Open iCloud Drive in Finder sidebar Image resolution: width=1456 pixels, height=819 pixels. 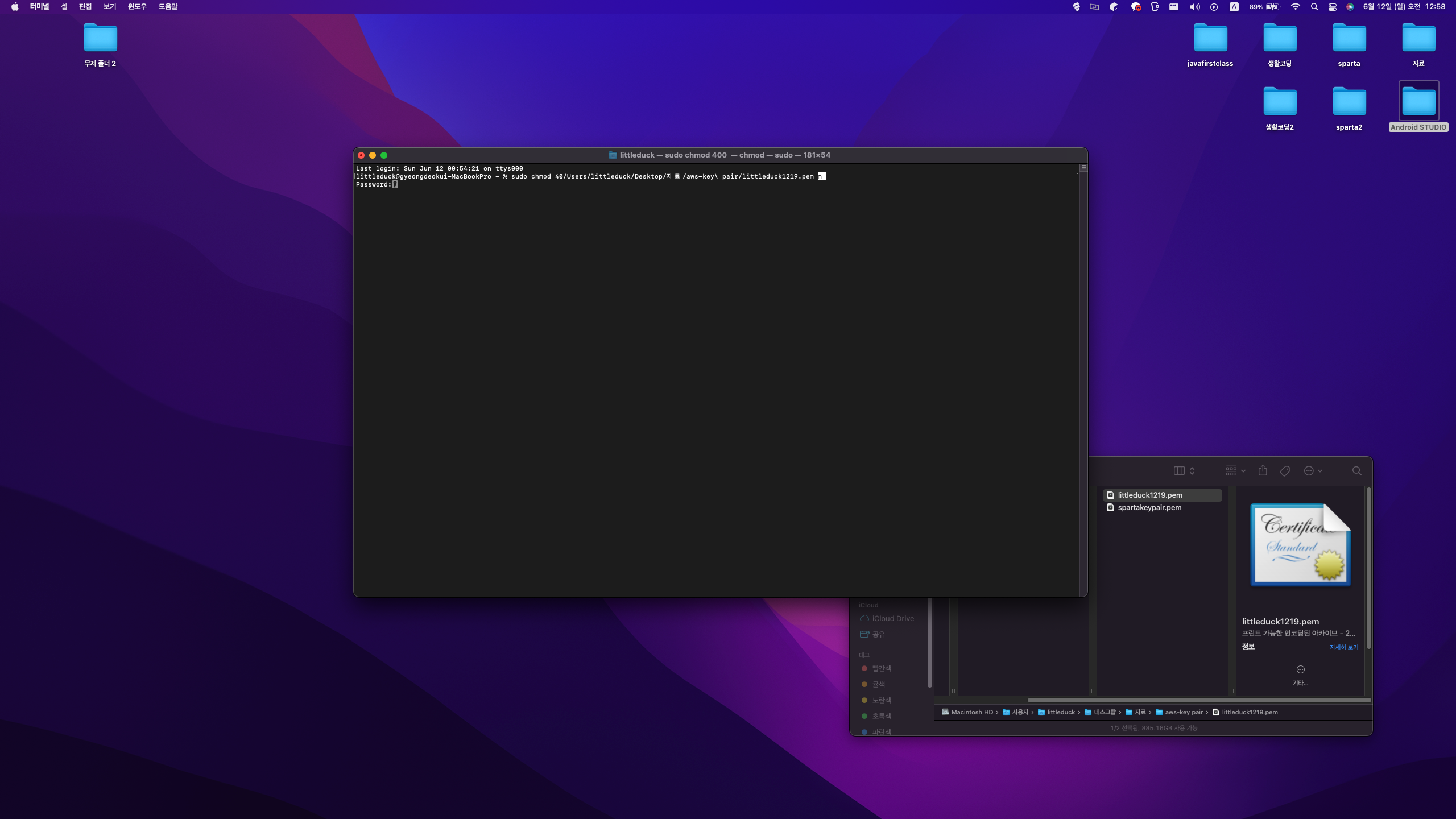click(x=887, y=618)
